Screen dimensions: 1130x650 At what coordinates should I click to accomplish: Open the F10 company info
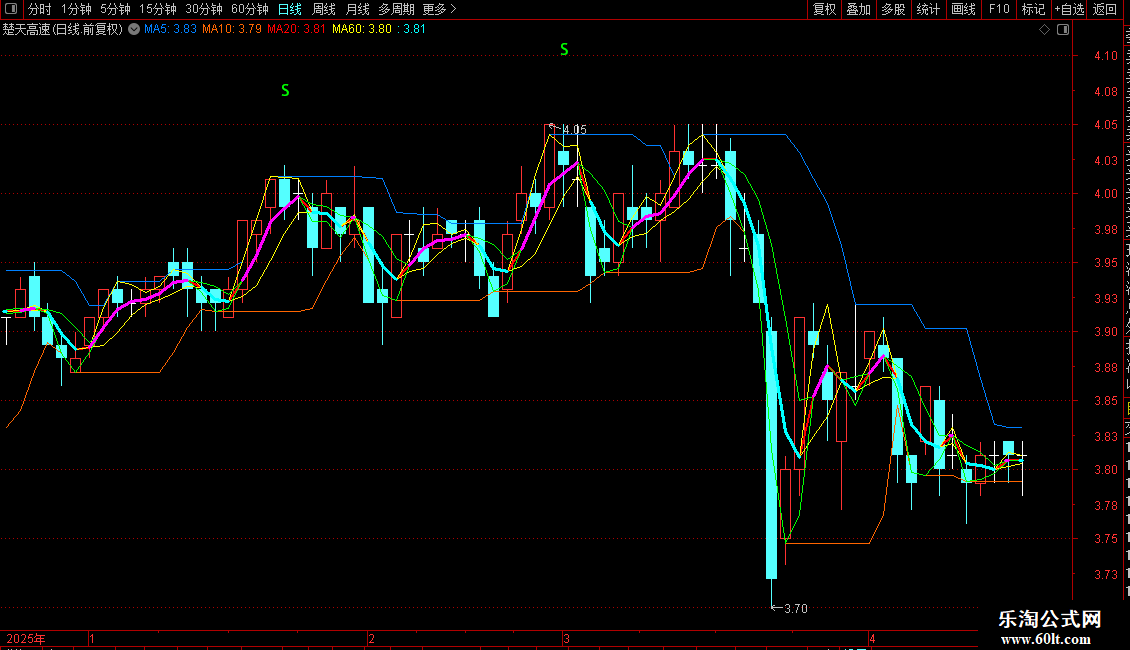tap(999, 9)
